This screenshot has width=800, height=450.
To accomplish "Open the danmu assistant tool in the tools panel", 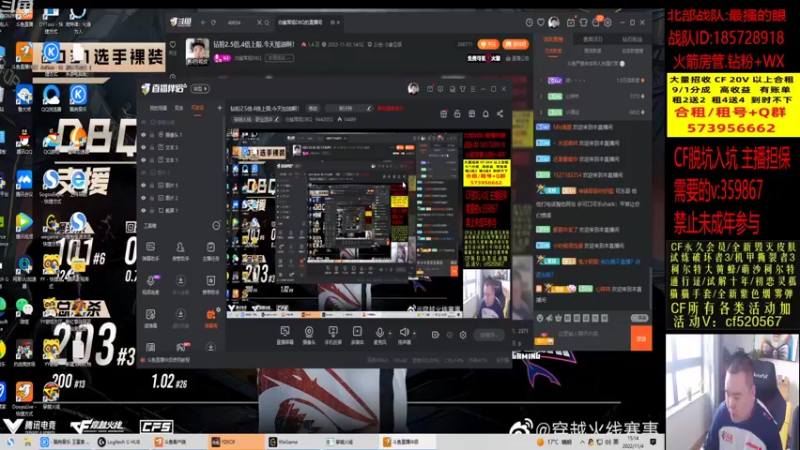I will [x=151, y=251].
